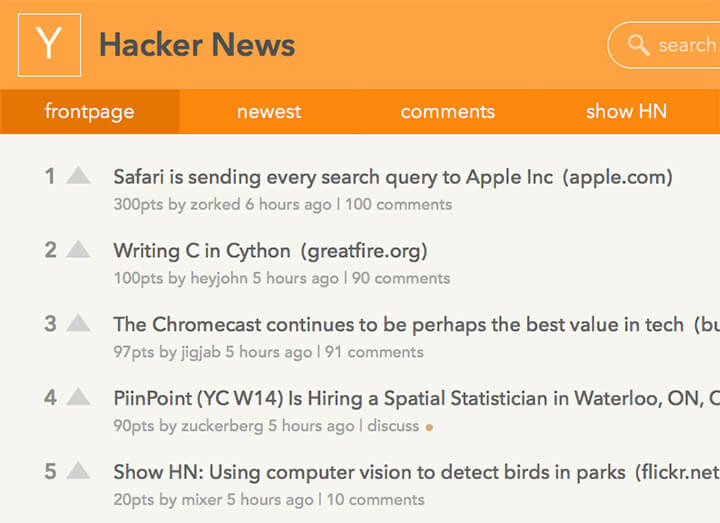The width and height of the screenshot is (720, 523).
Task: Go to the comments tab
Action: click(448, 112)
